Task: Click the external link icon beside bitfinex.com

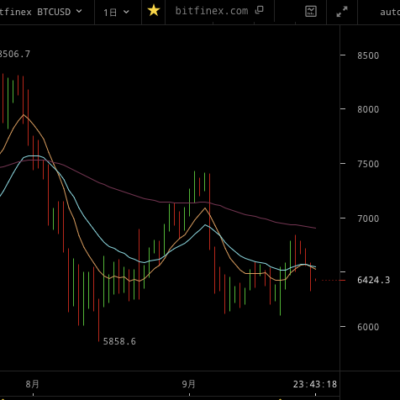Action: point(259,10)
